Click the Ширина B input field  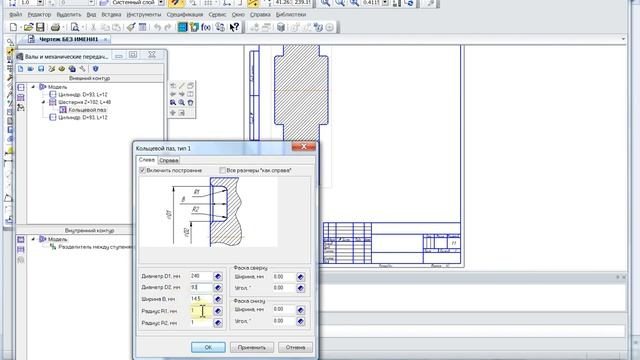click(x=201, y=299)
